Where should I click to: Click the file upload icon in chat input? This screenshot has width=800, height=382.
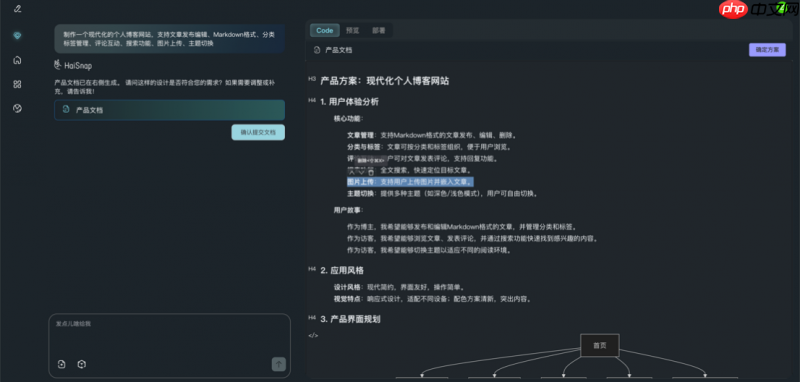pos(62,364)
